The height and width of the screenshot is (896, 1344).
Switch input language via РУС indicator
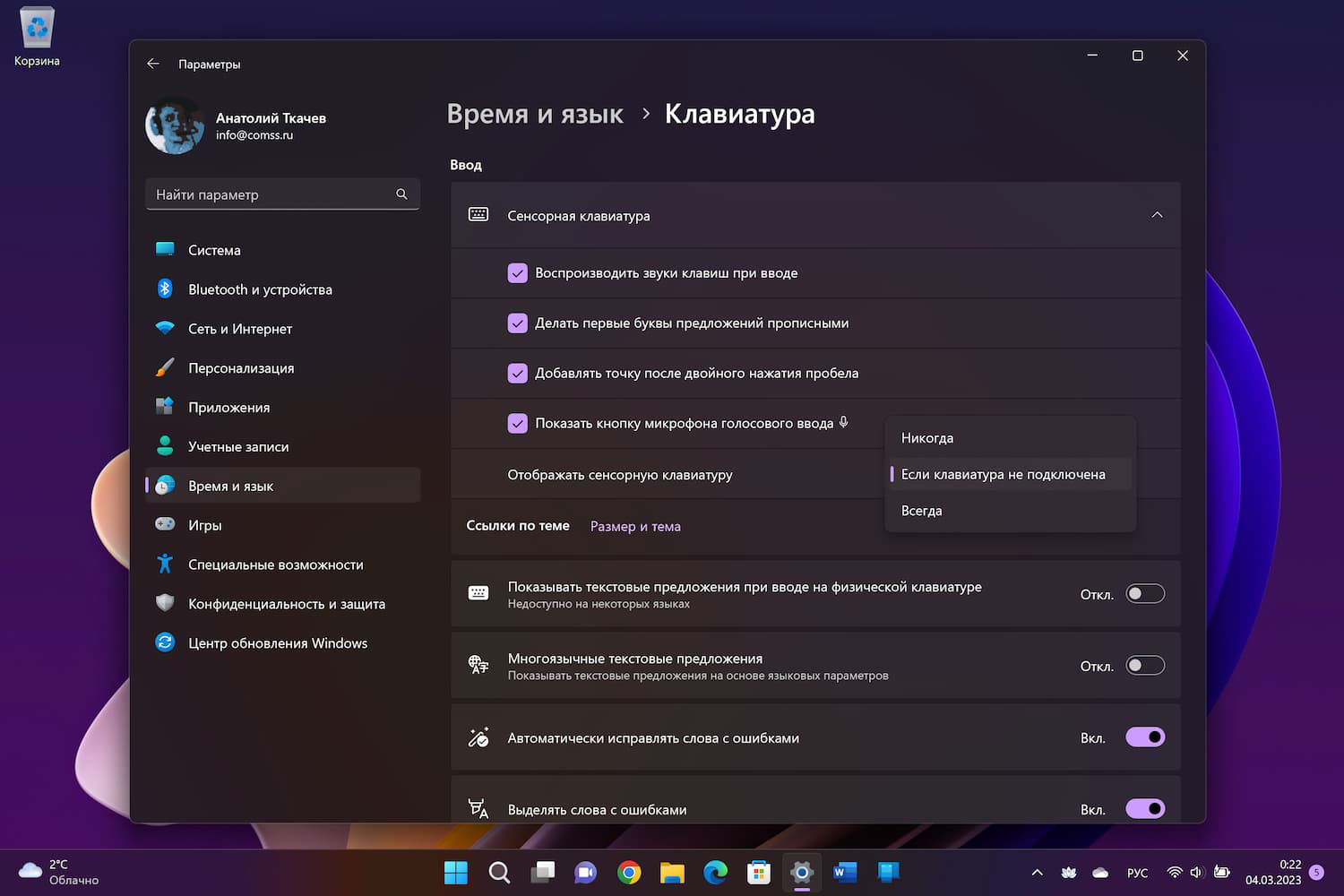1137,873
